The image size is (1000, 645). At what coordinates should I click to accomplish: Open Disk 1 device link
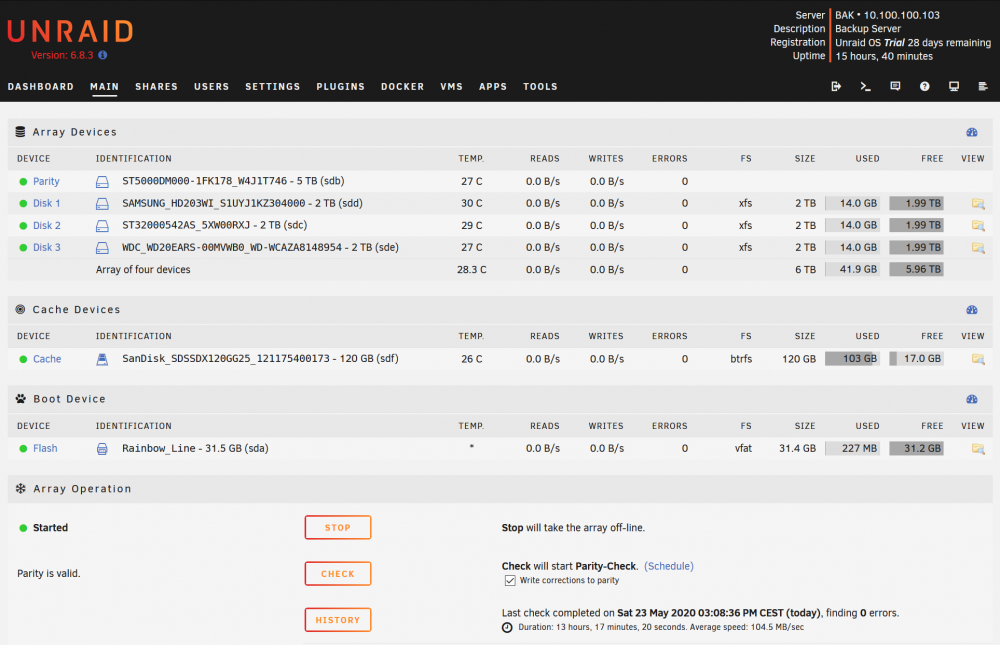click(x=47, y=203)
